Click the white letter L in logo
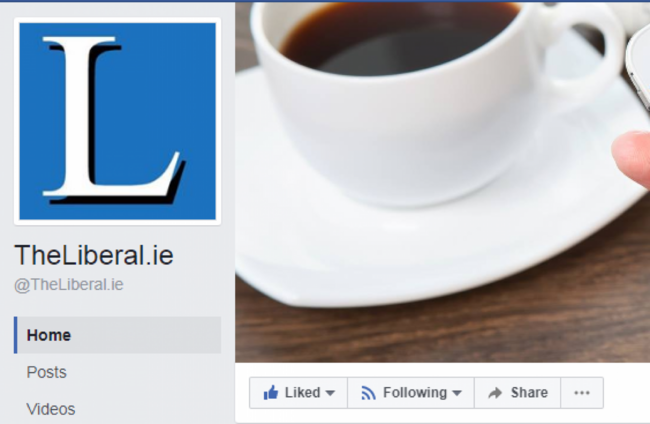650x424 pixels. tap(111, 116)
